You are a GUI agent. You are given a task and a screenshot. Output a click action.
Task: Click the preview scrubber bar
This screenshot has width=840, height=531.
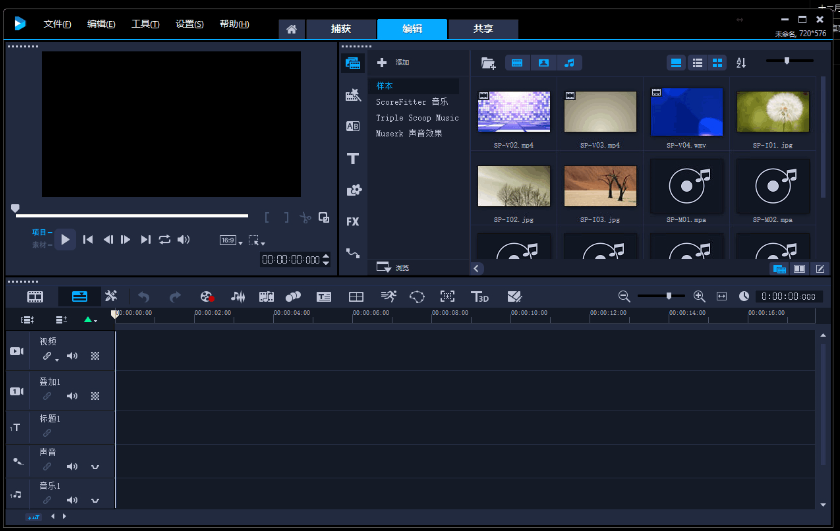pos(132,215)
